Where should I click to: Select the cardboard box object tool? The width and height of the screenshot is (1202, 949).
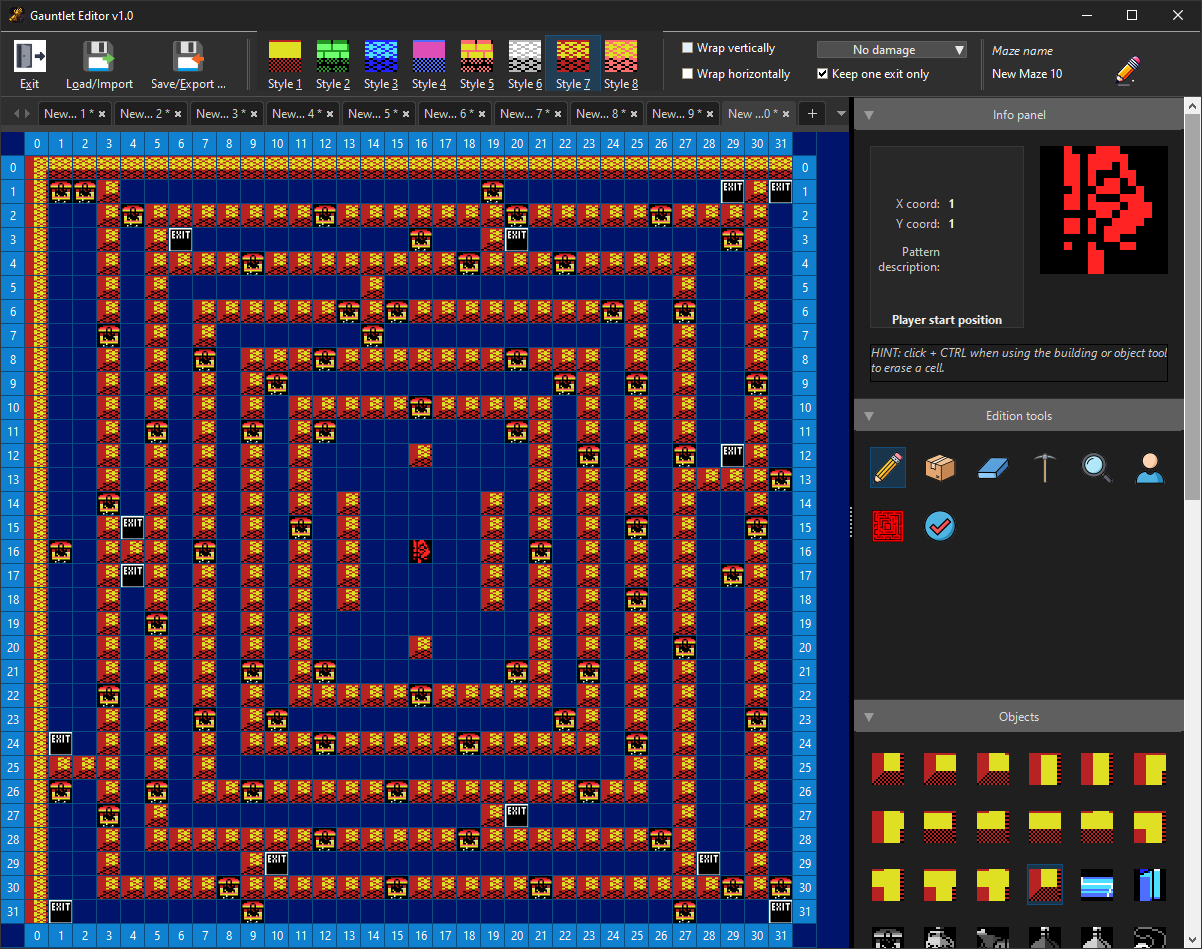tap(940, 467)
